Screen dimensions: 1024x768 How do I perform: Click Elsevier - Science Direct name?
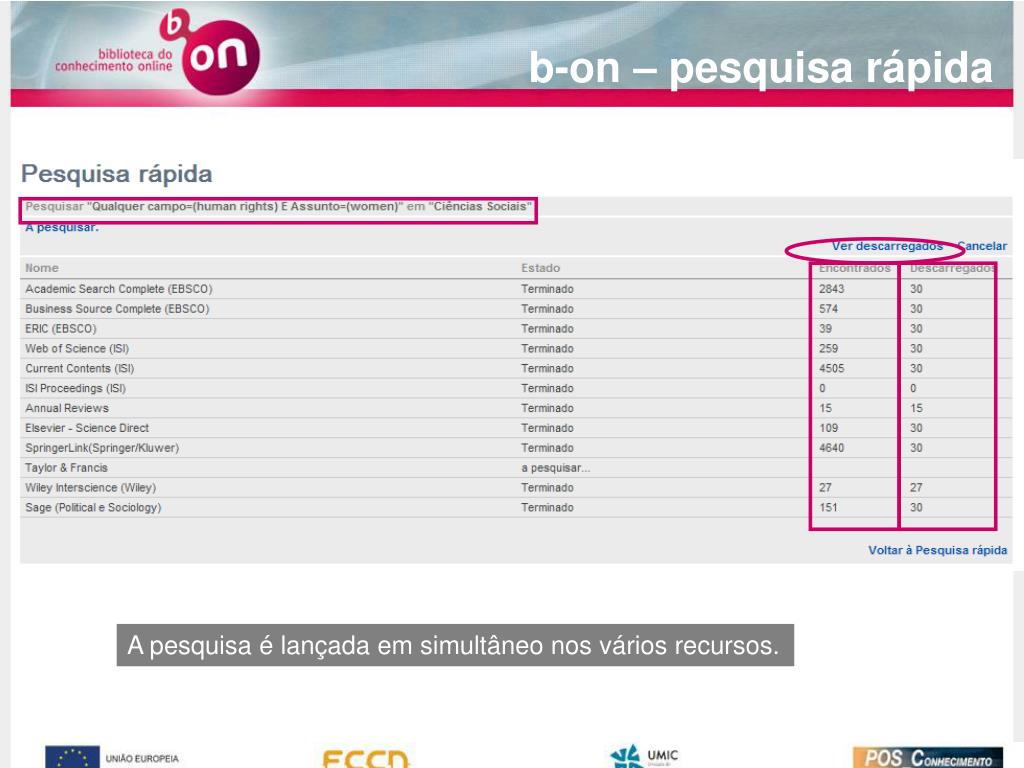click(x=87, y=428)
